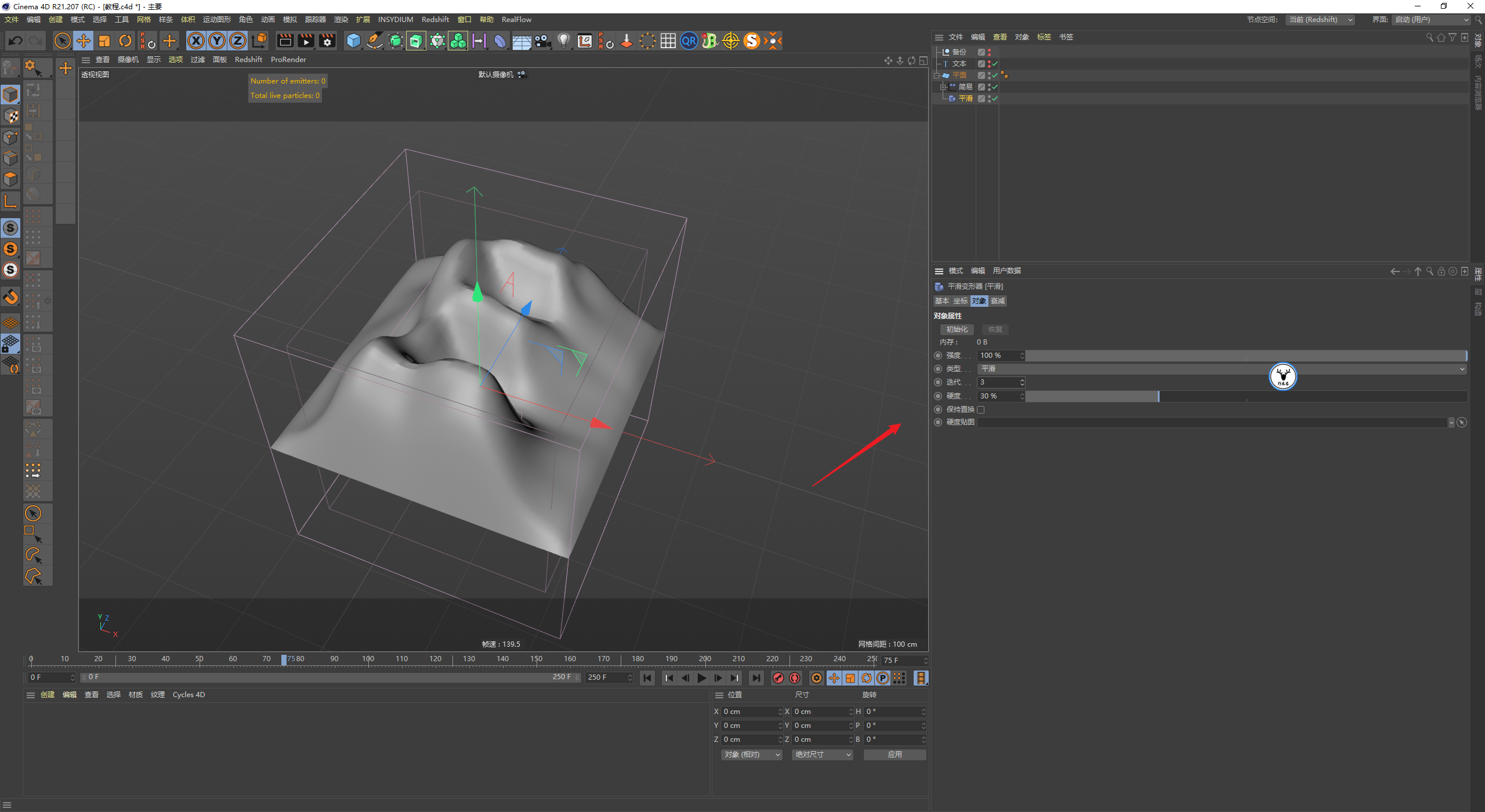Viewport: 1485px width, 812px height.
Task: Enable the 保持置换 checkbox
Action: (981, 409)
